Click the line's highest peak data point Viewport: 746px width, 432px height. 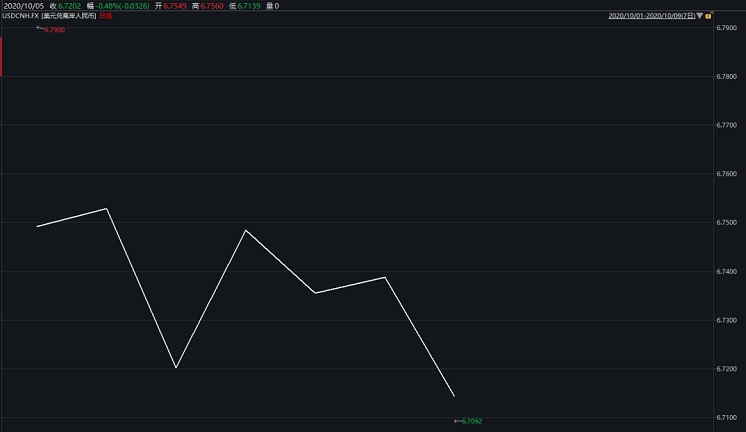coord(106,209)
